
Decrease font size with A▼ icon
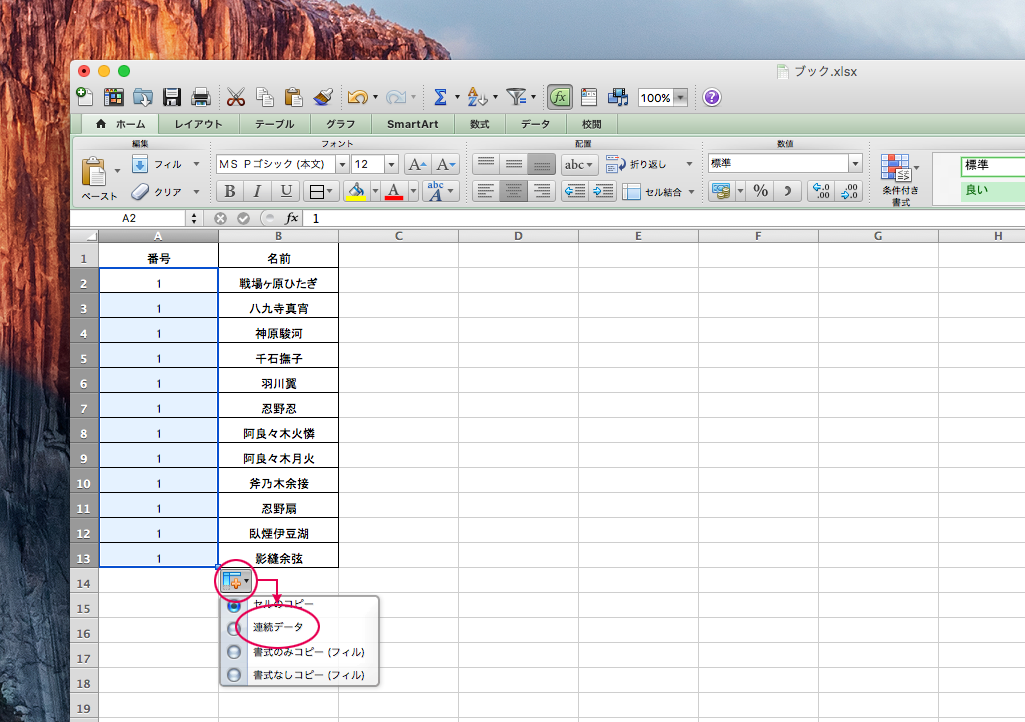coord(445,164)
